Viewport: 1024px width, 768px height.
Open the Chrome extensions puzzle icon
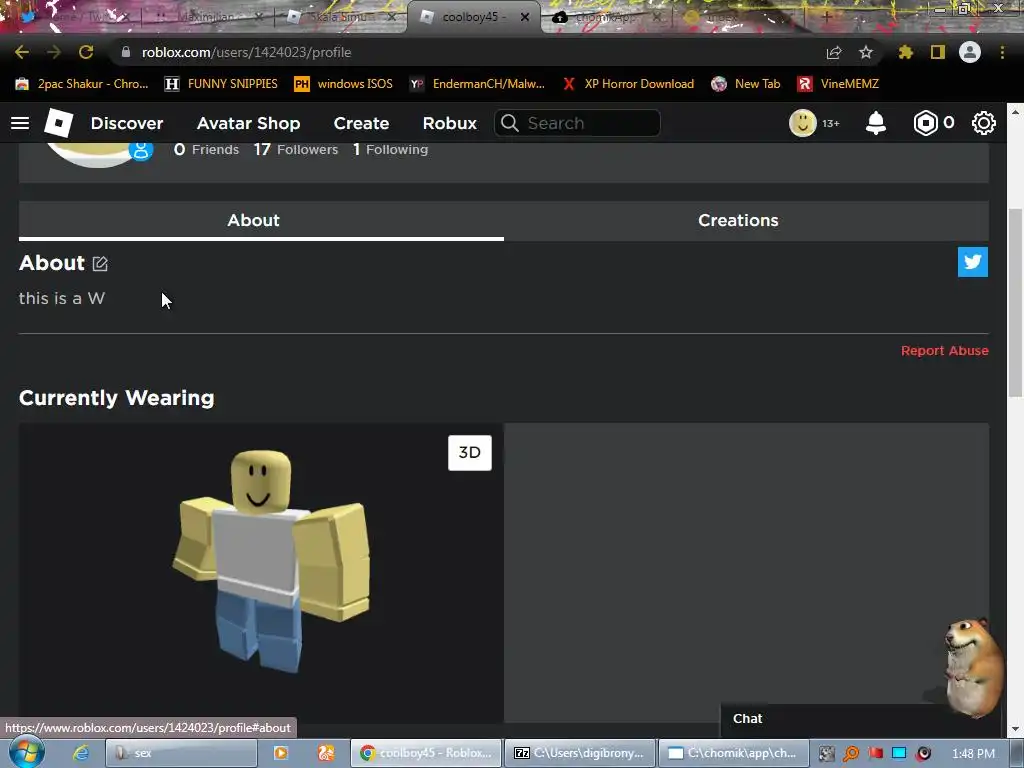pyautogui.click(x=905, y=52)
